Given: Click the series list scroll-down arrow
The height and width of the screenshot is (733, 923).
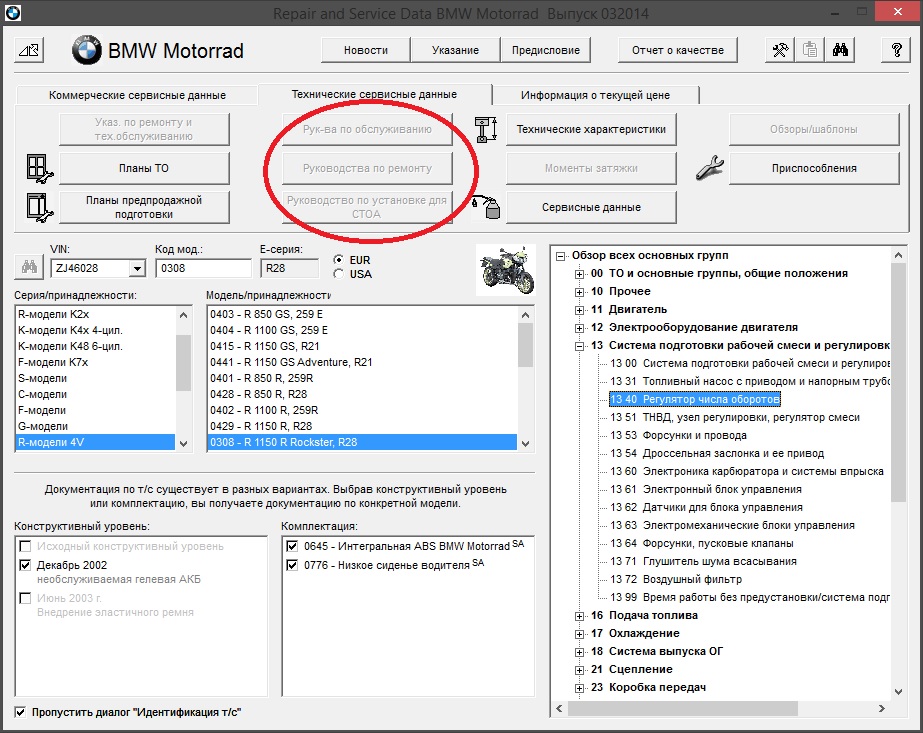Looking at the screenshot, I should point(183,444).
